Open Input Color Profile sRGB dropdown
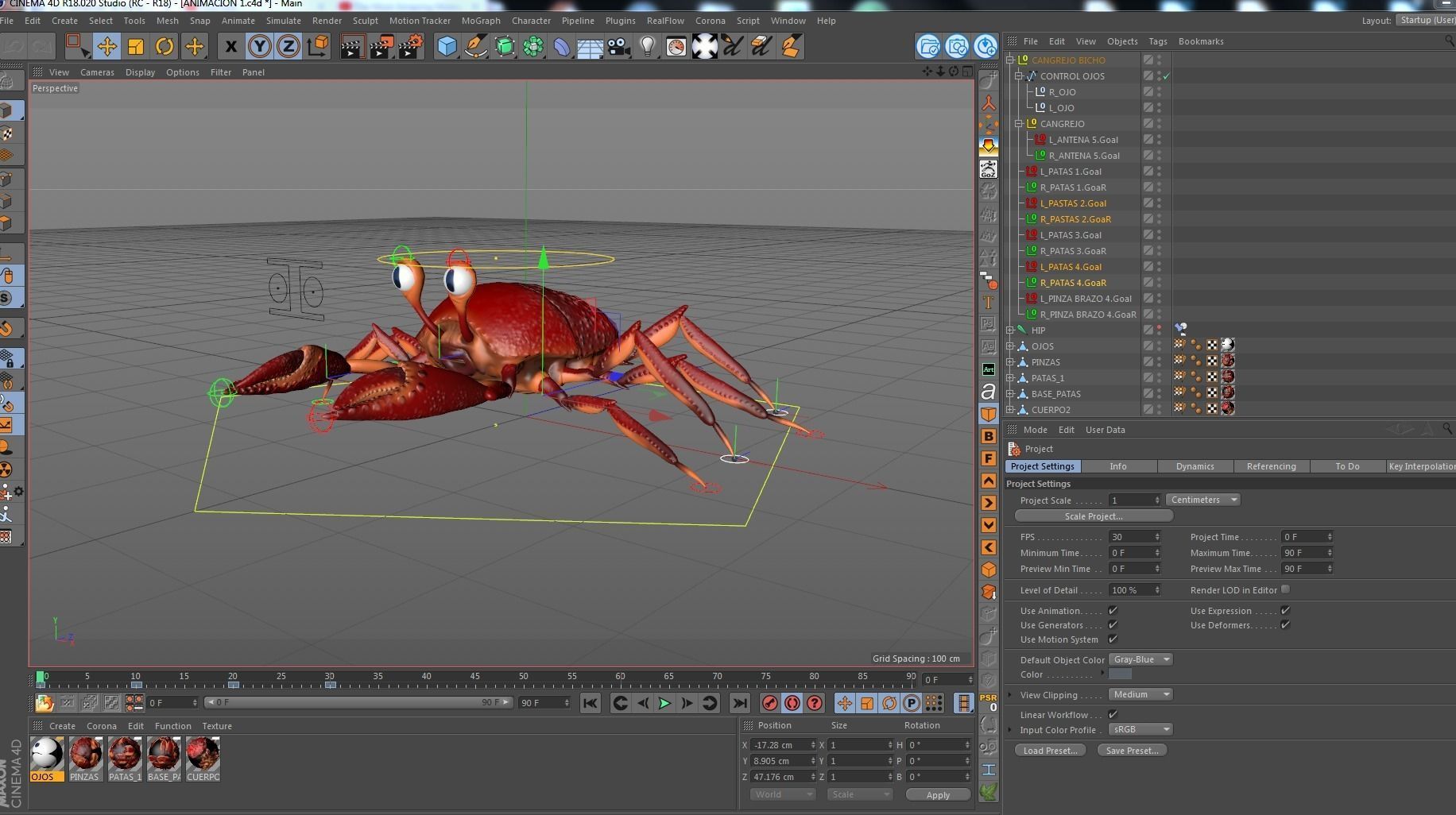This screenshot has width=1456, height=815. pyautogui.click(x=1140, y=729)
